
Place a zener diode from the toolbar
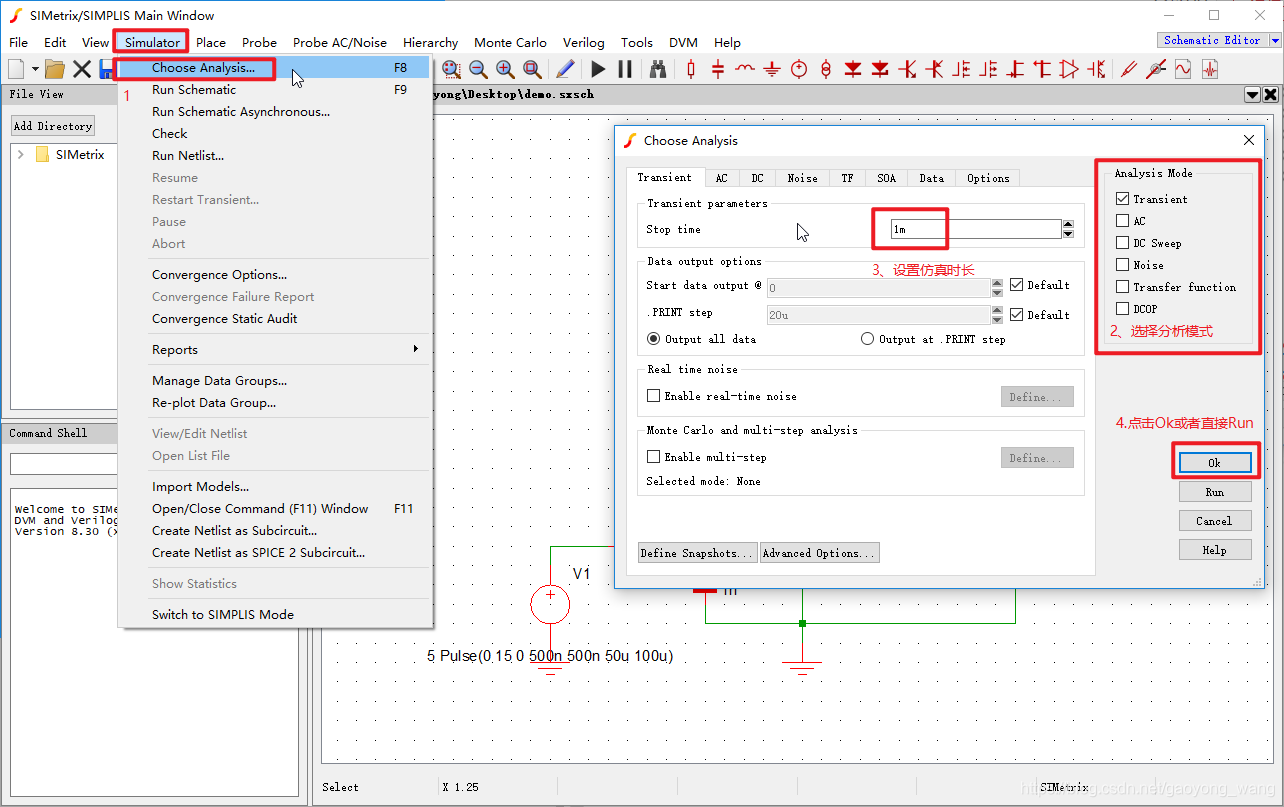(880, 69)
